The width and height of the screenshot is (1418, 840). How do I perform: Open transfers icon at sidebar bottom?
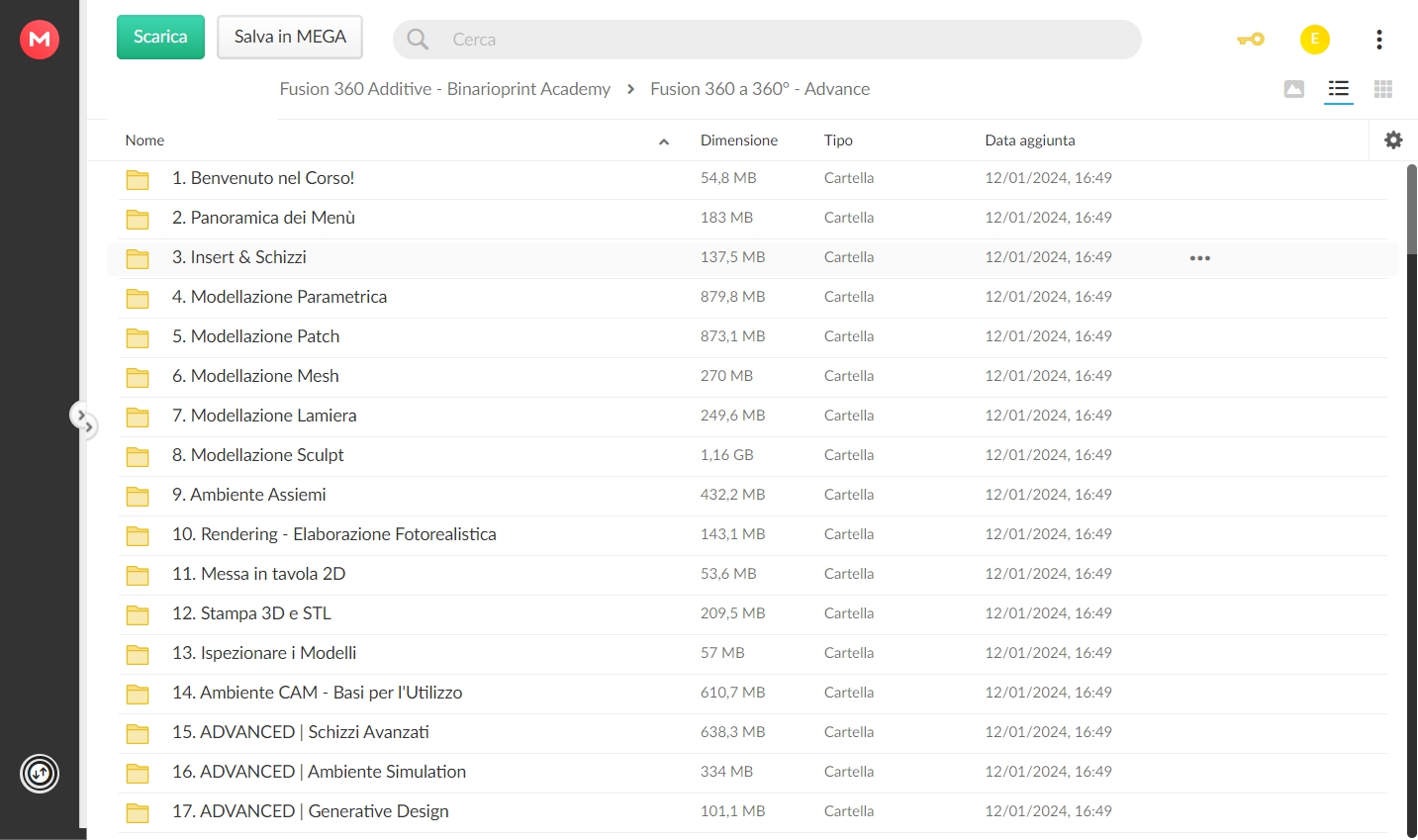click(40, 774)
